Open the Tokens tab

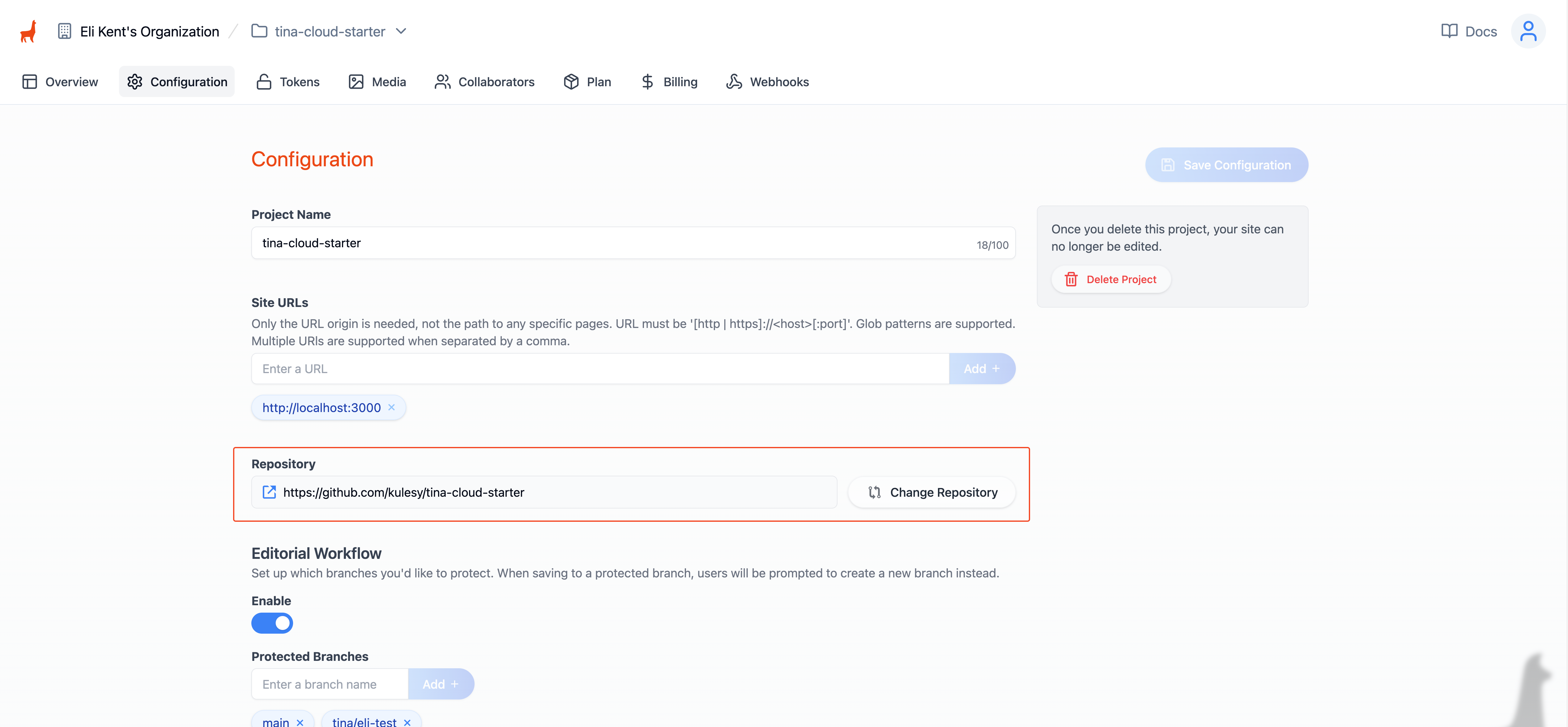click(288, 82)
